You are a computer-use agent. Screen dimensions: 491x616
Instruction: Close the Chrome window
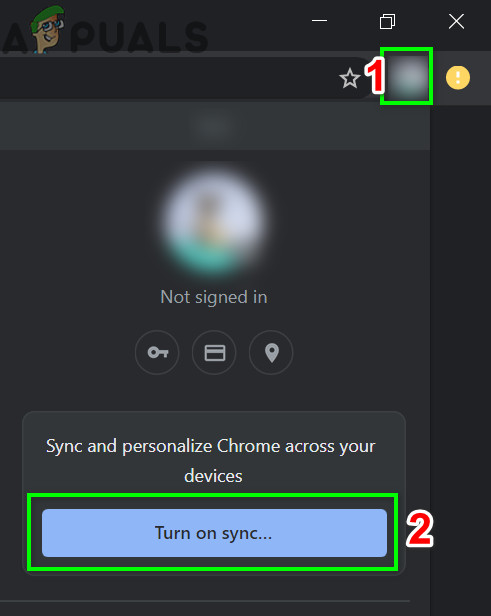point(456,21)
